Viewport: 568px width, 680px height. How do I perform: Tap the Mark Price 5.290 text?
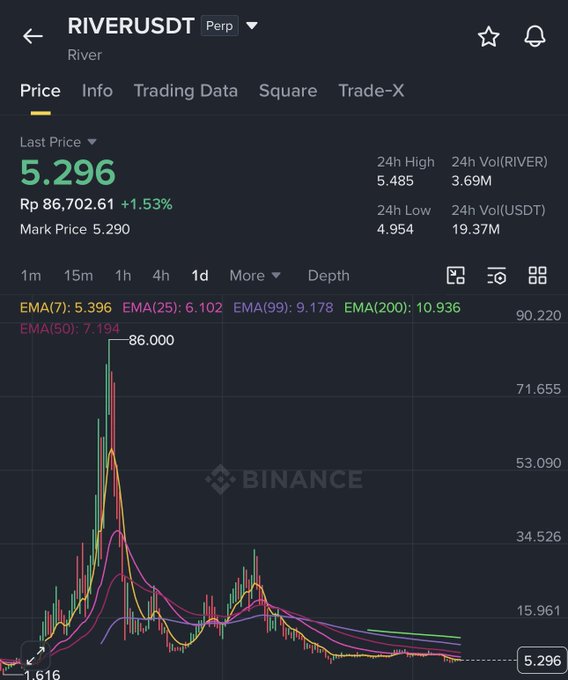point(75,229)
